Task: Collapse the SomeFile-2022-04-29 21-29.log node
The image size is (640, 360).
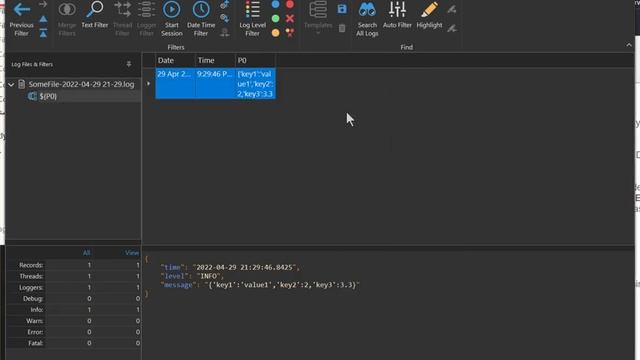Action: point(11,84)
